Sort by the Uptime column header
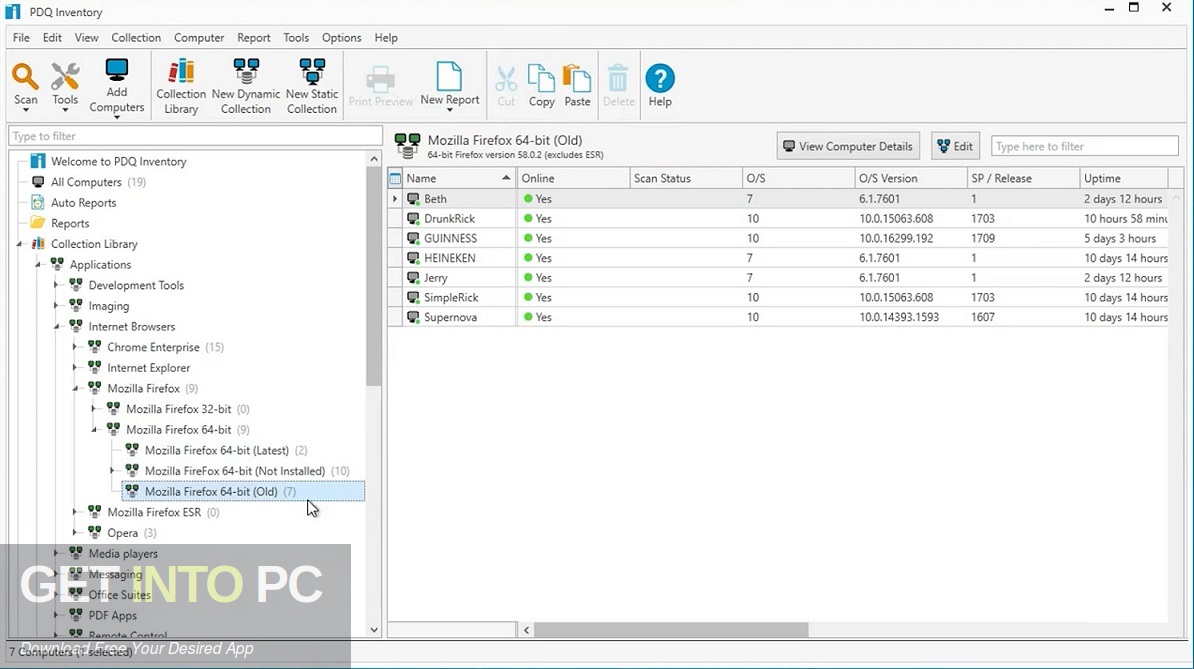 pyautogui.click(x=1123, y=178)
